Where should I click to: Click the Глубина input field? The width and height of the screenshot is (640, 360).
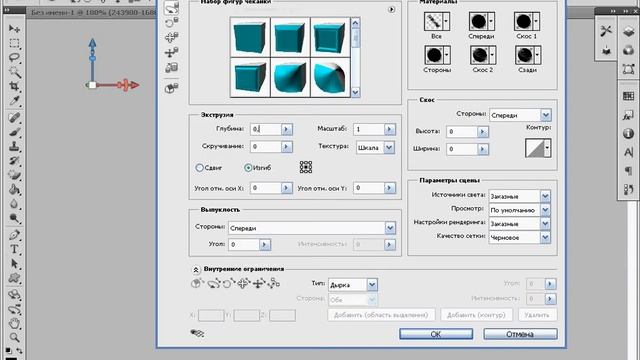266,129
